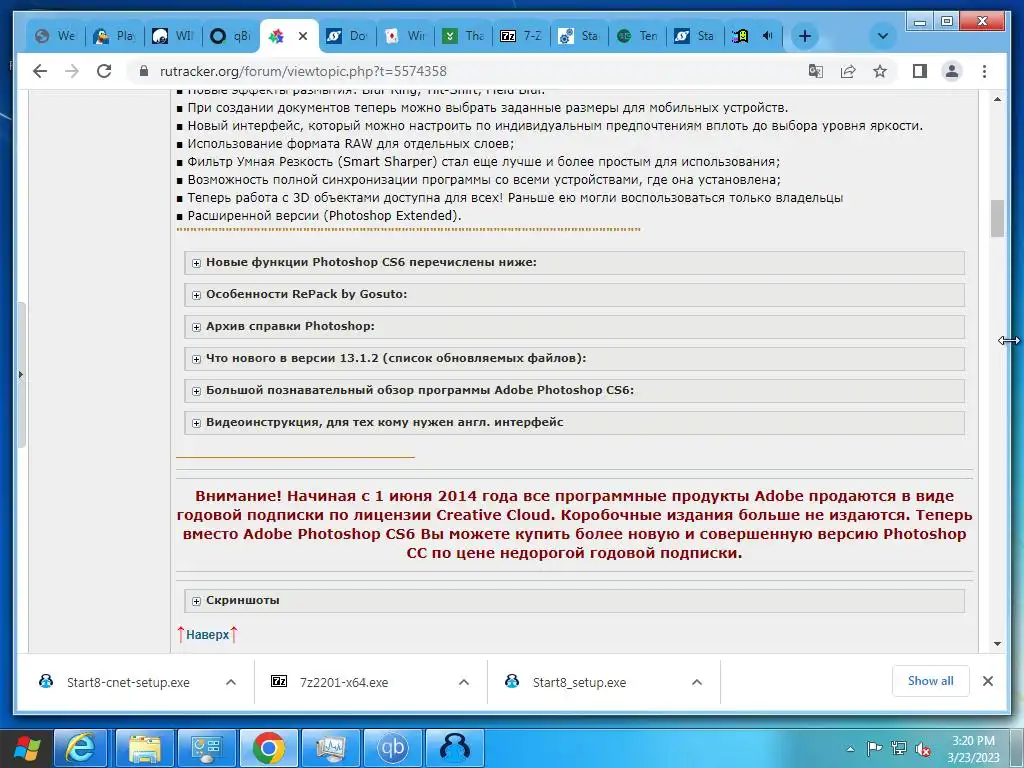Viewport: 1024px width, 768px height.
Task: Open the translate page icon
Action: (x=816, y=71)
